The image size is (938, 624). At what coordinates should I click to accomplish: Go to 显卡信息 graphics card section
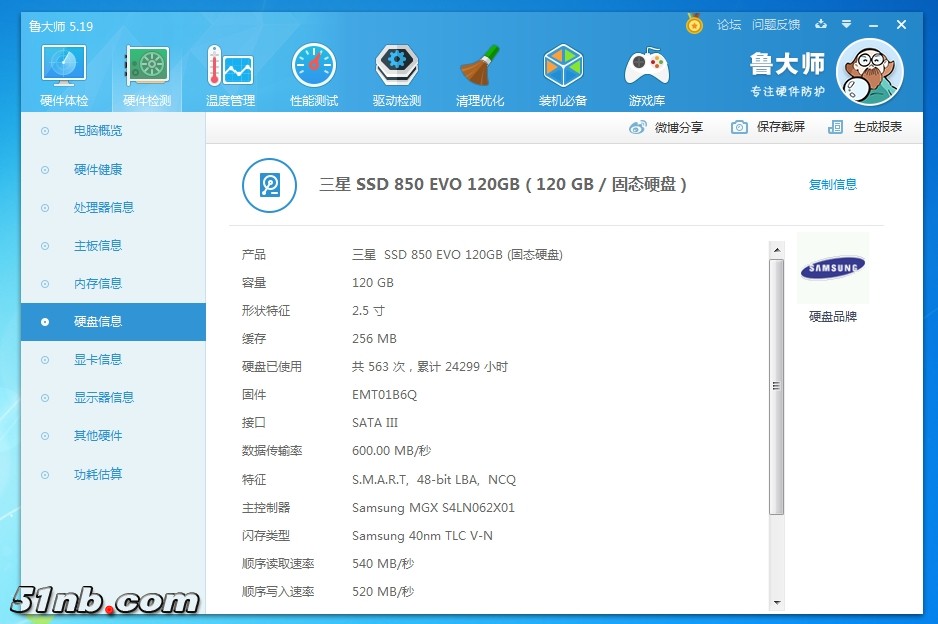(x=98, y=360)
